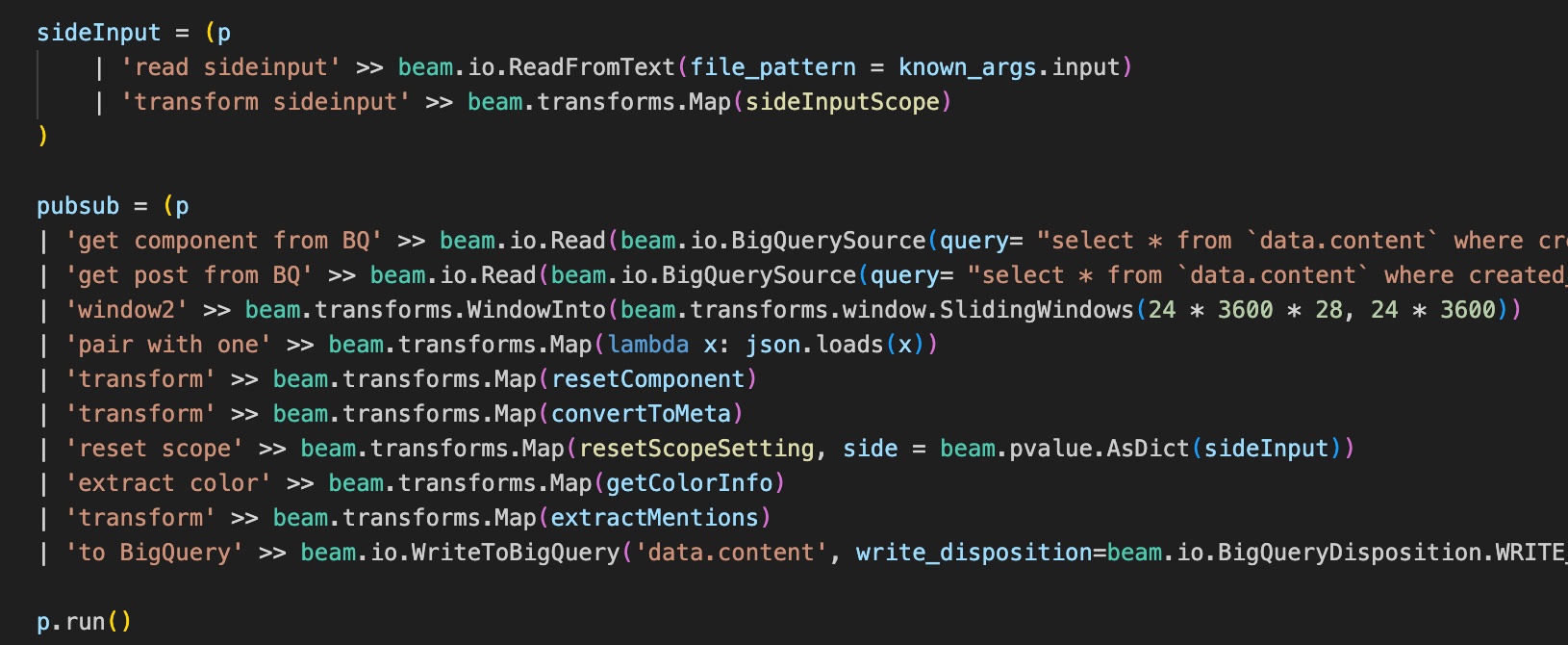Click the convertToMeta function name
1568x645 pixels.
tap(641, 414)
